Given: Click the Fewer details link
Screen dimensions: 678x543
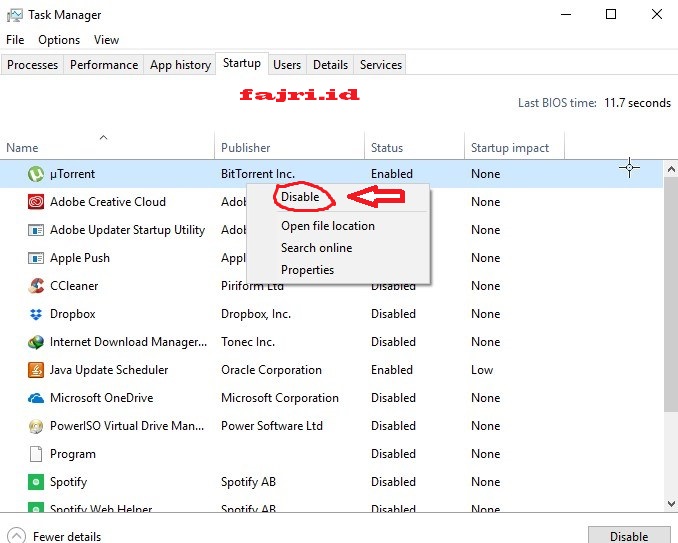Looking at the screenshot, I should (x=67, y=537).
